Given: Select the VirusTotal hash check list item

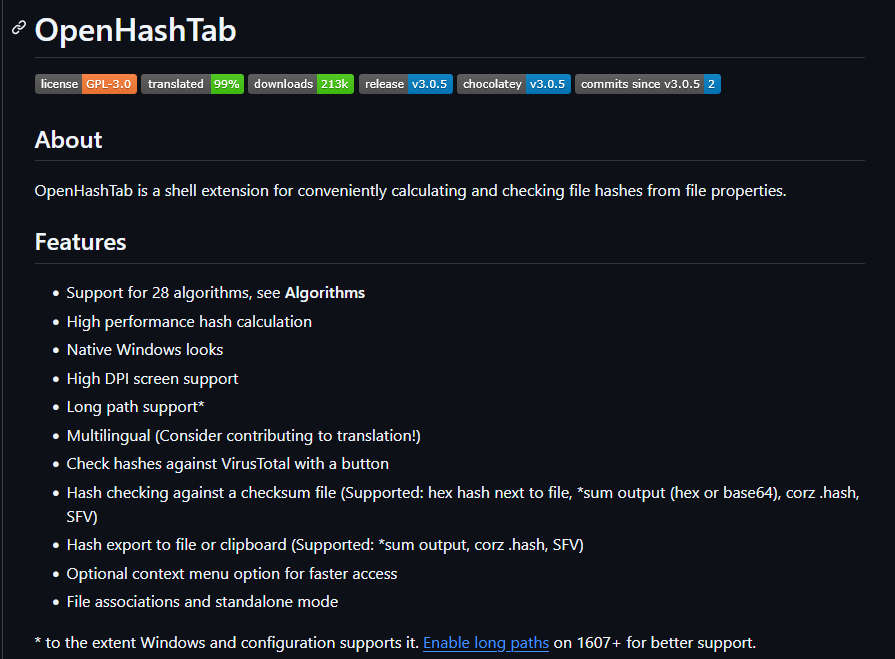Looking at the screenshot, I should [x=227, y=464].
